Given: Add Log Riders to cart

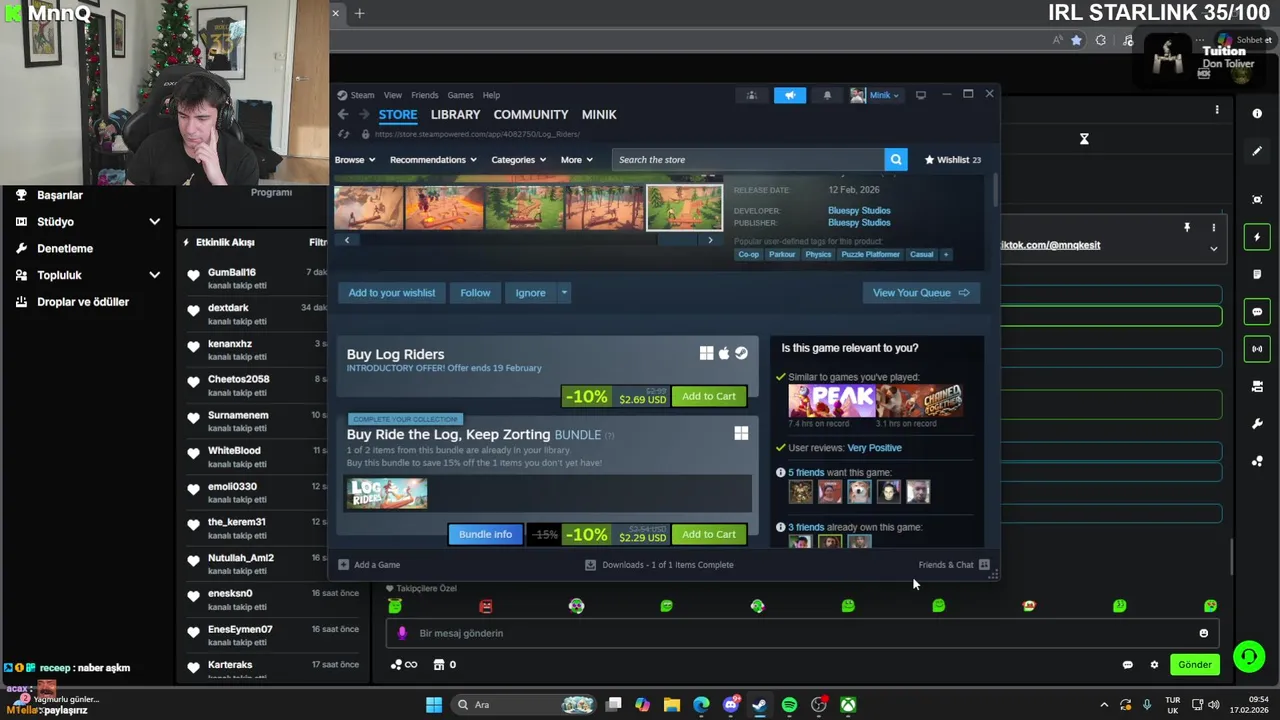Looking at the screenshot, I should tap(709, 397).
